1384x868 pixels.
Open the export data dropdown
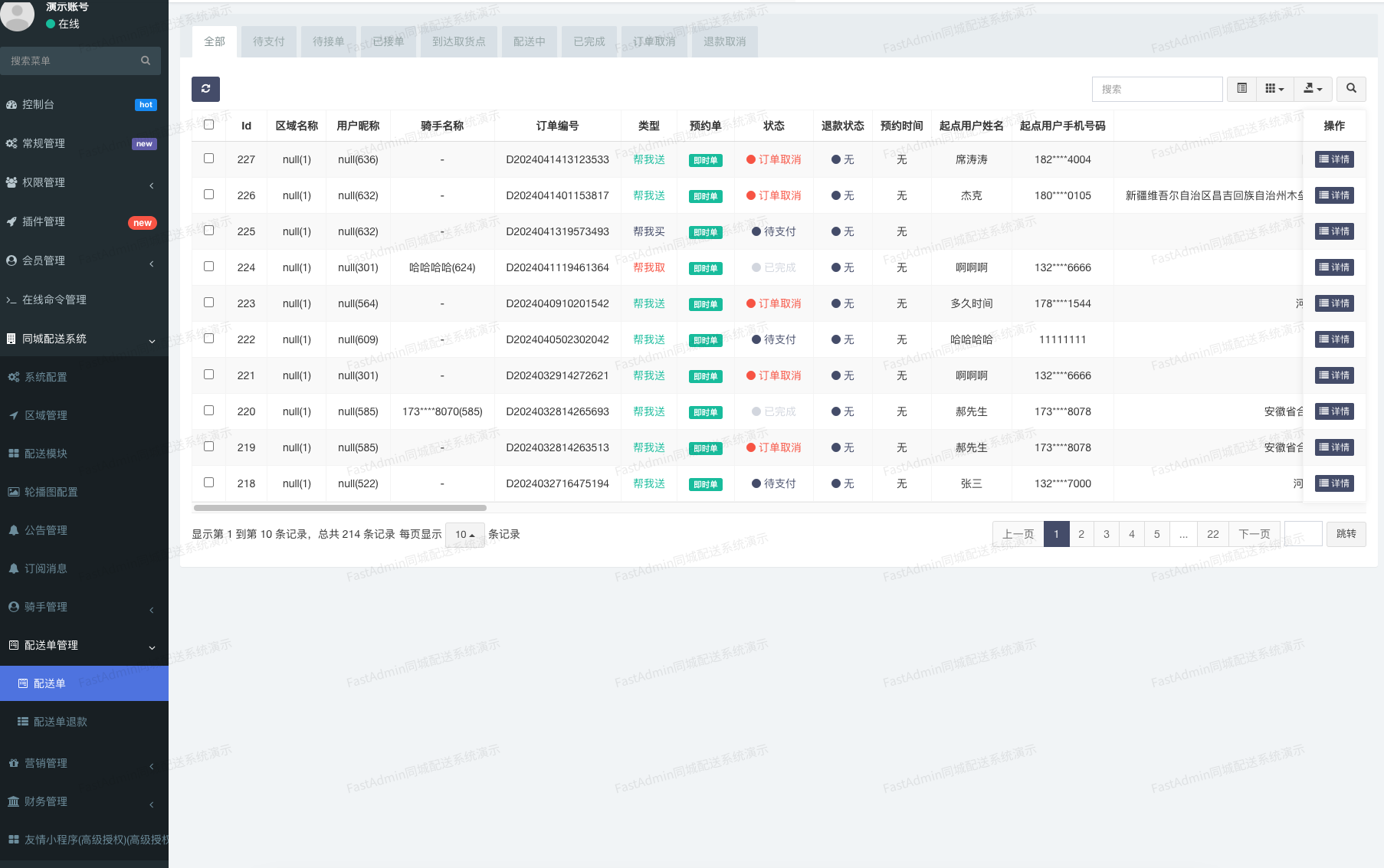[1313, 89]
